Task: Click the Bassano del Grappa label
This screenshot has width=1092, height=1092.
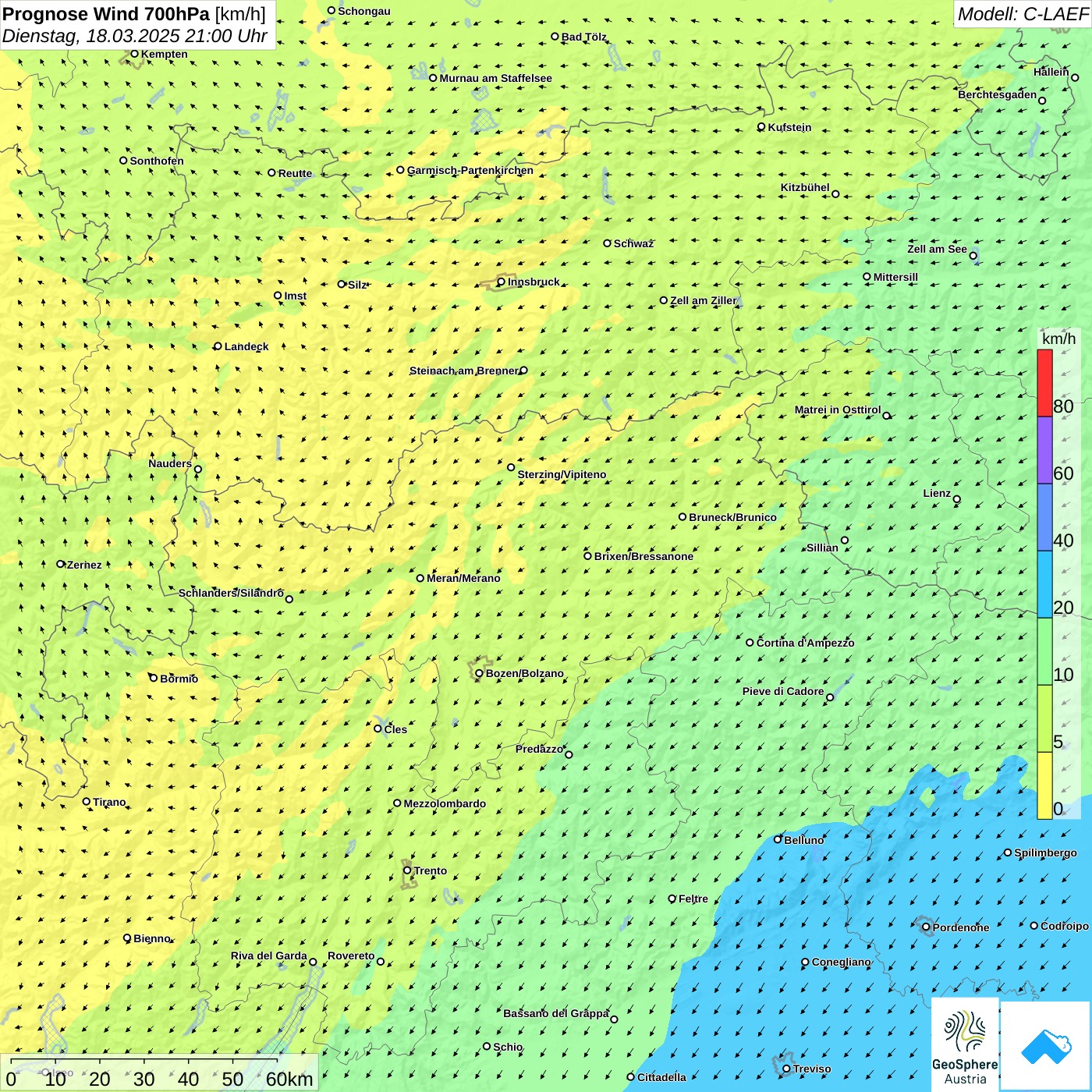Action: click(x=555, y=1013)
